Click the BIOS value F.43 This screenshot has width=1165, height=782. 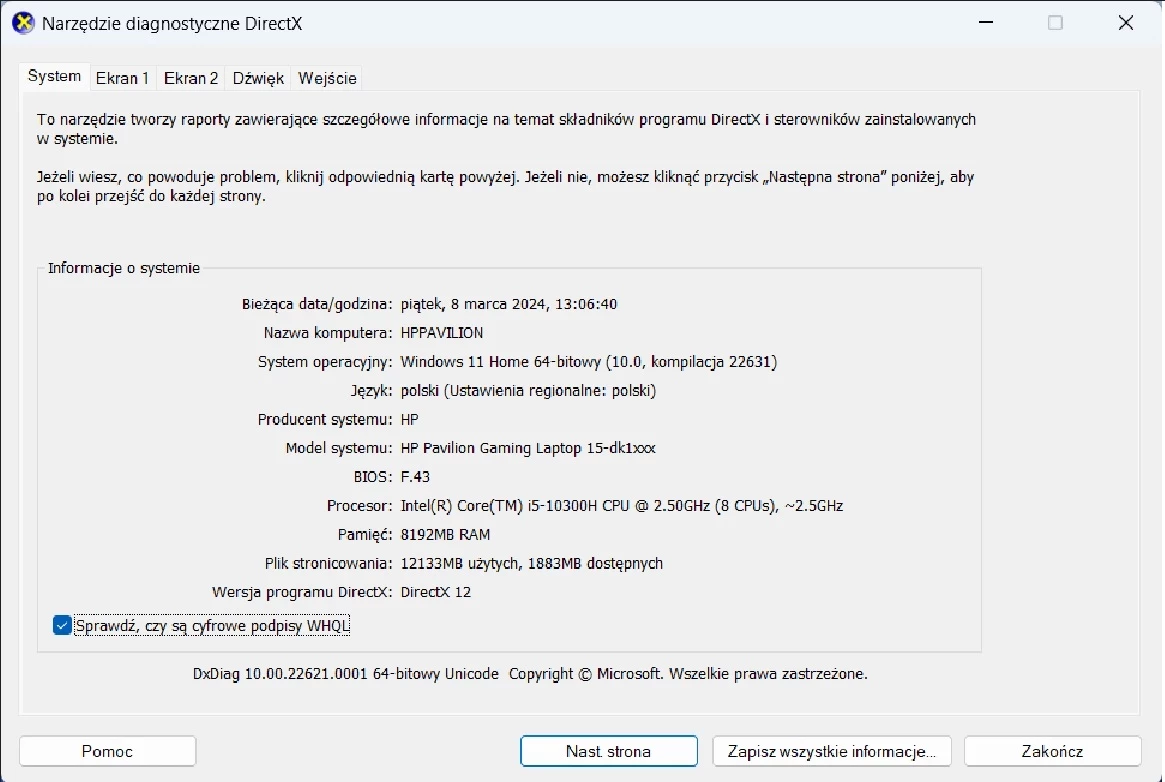(x=415, y=477)
